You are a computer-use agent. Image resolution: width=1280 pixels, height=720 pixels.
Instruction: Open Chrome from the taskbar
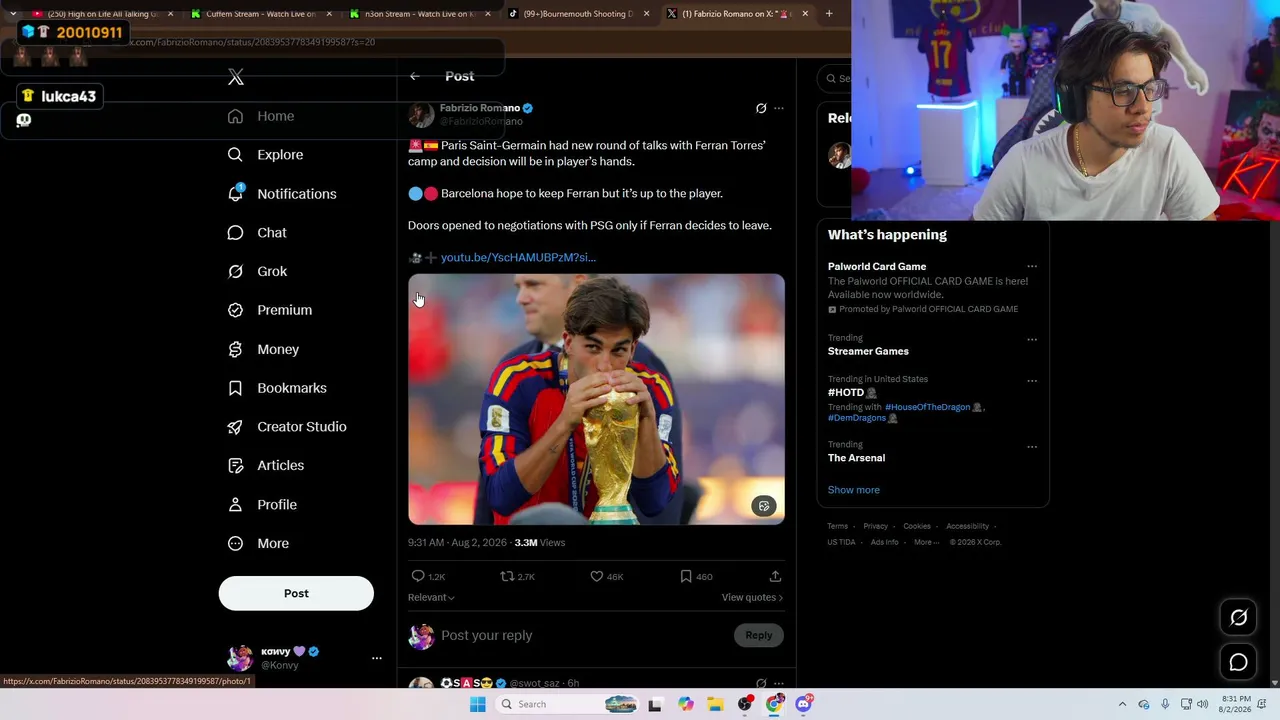pyautogui.click(x=774, y=704)
